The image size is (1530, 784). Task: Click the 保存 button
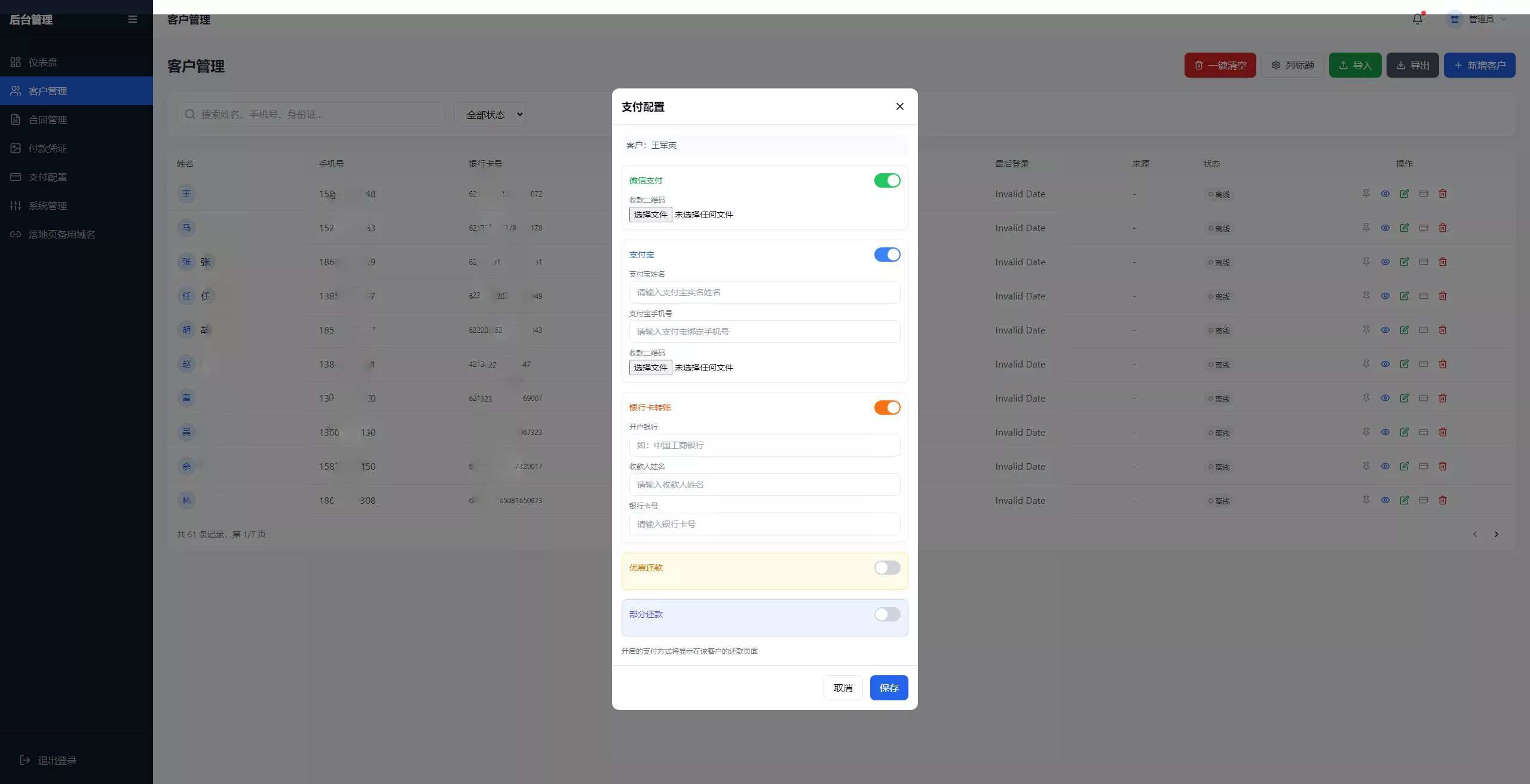click(x=888, y=688)
